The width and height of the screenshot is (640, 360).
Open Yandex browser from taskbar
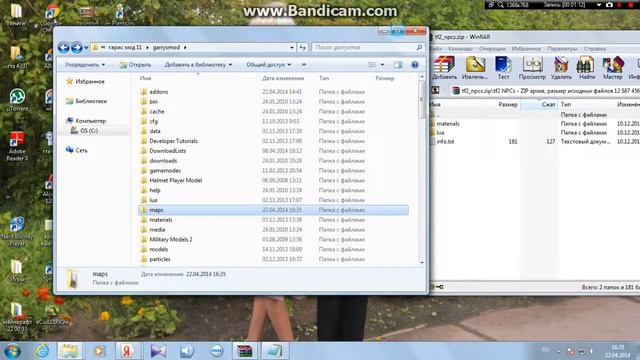coord(127,351)
